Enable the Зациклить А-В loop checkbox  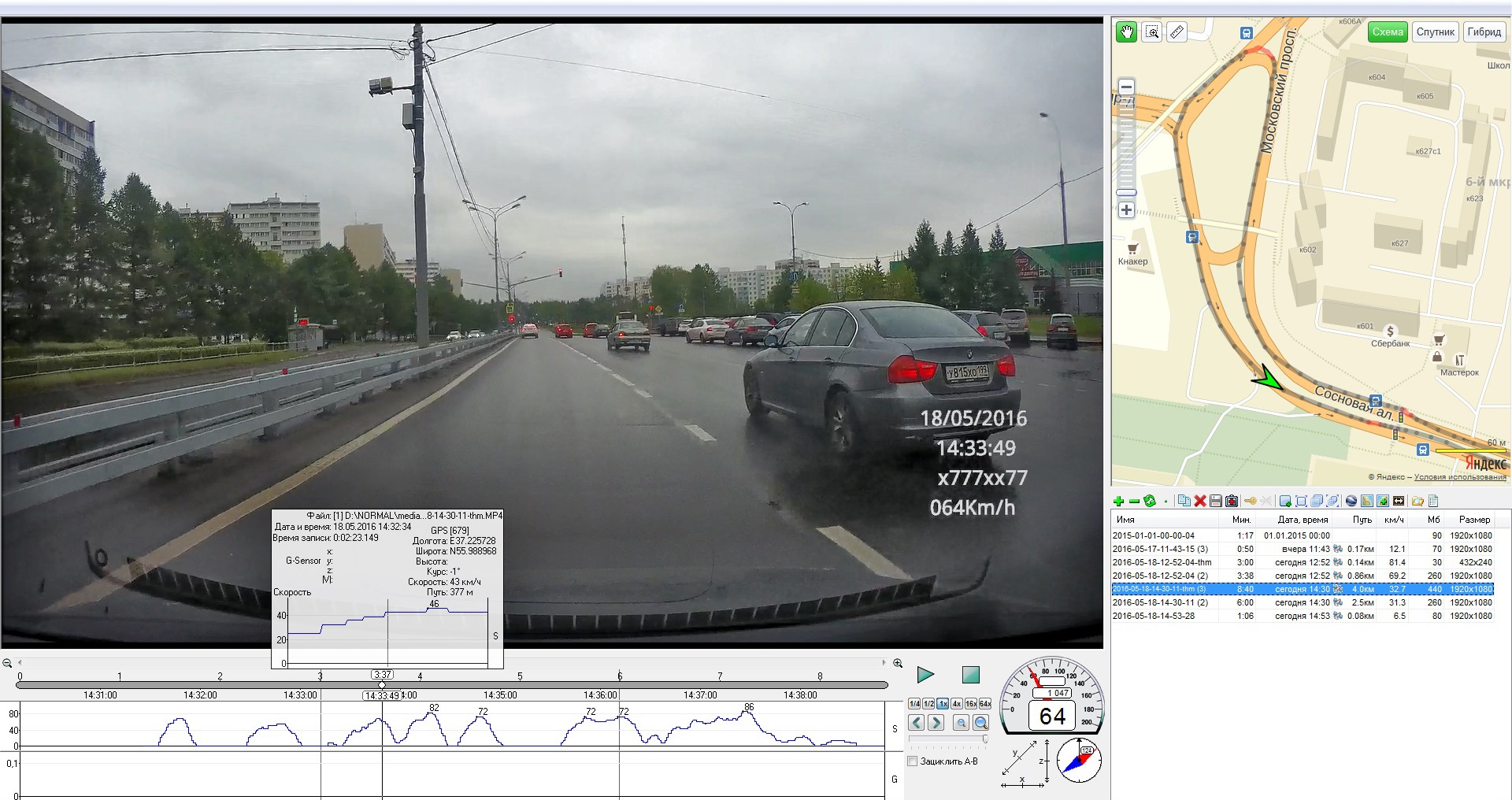(x=913, y=761)
